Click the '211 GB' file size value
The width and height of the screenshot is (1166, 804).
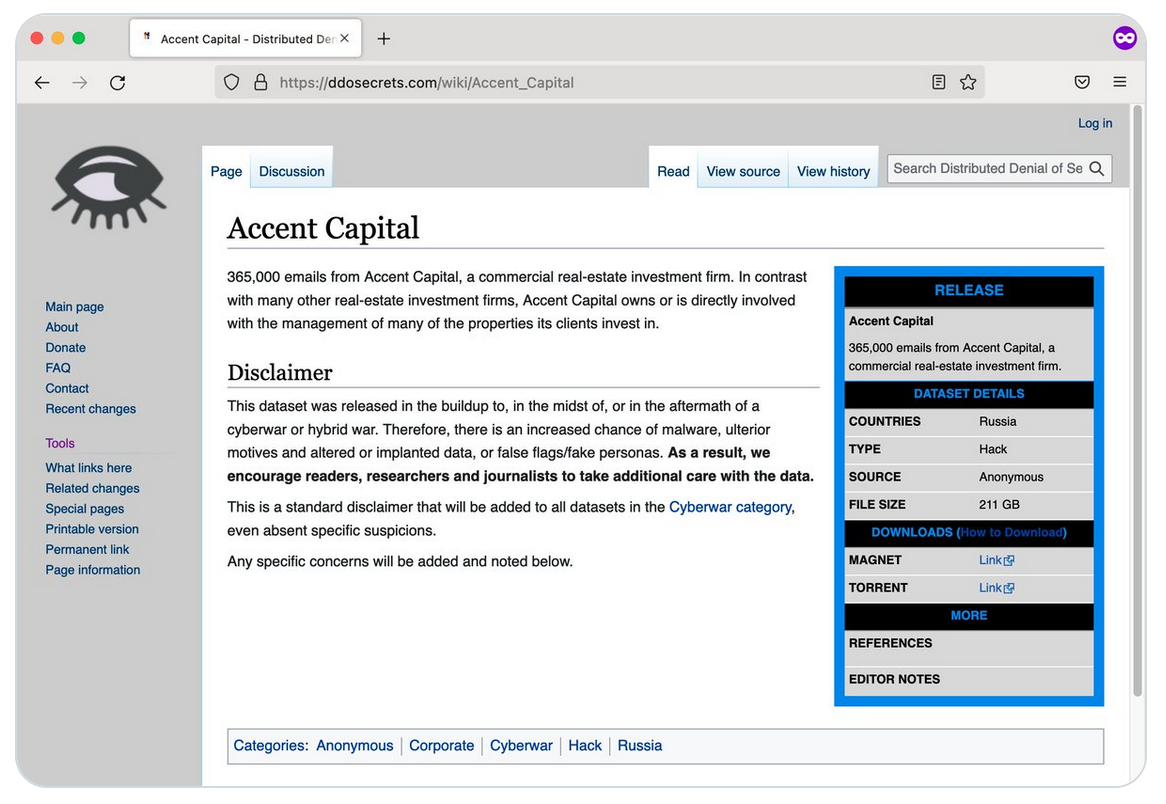[999, 505]
